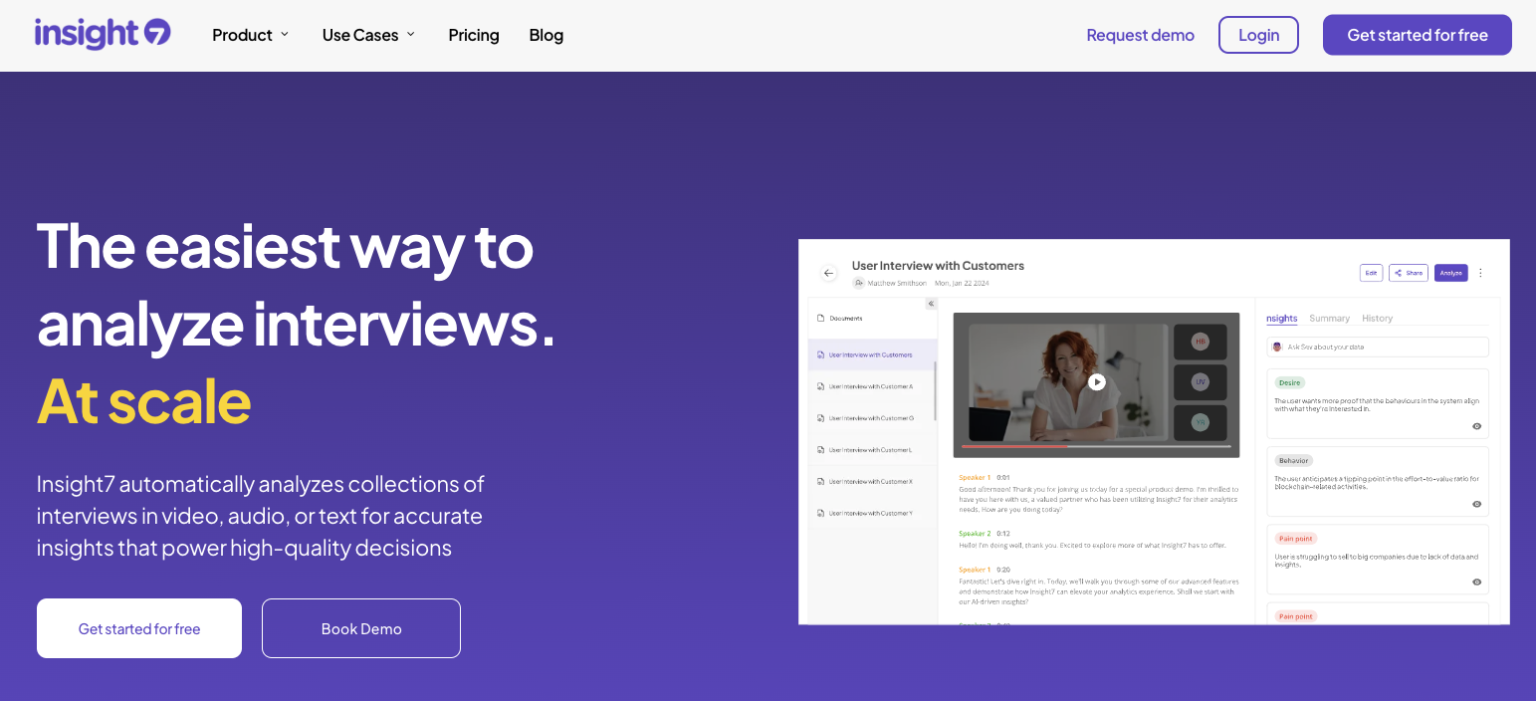Switch to the Summary tab
1536x701 pixels.
pyautogui.click(x=1330, y=318)
